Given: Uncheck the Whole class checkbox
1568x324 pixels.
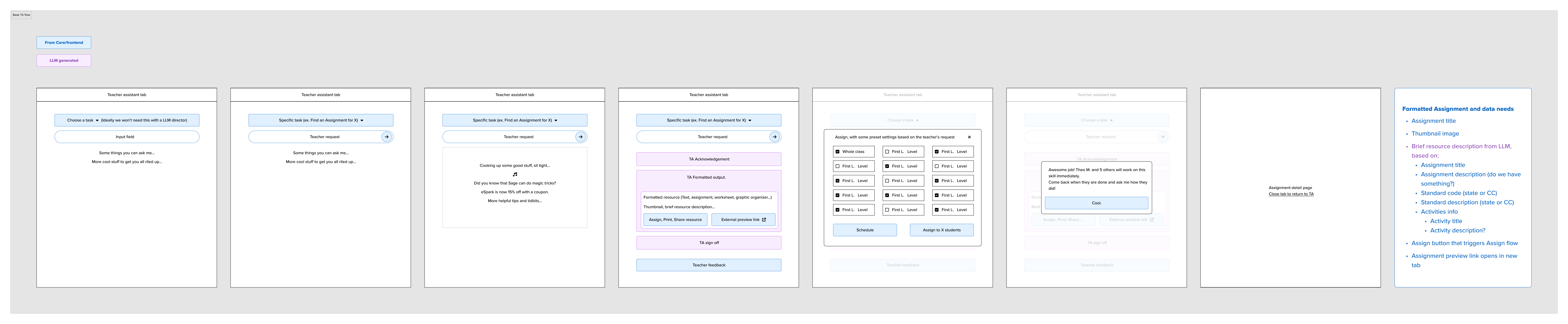Looking at the screenshot, I should tap(837, 152).
